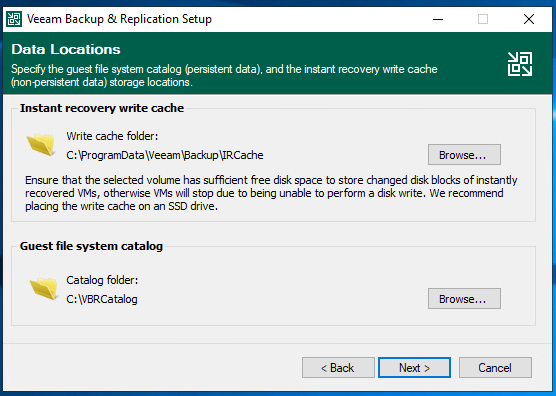
Task: Browse for a write cache folder
Action: point(464,155)
